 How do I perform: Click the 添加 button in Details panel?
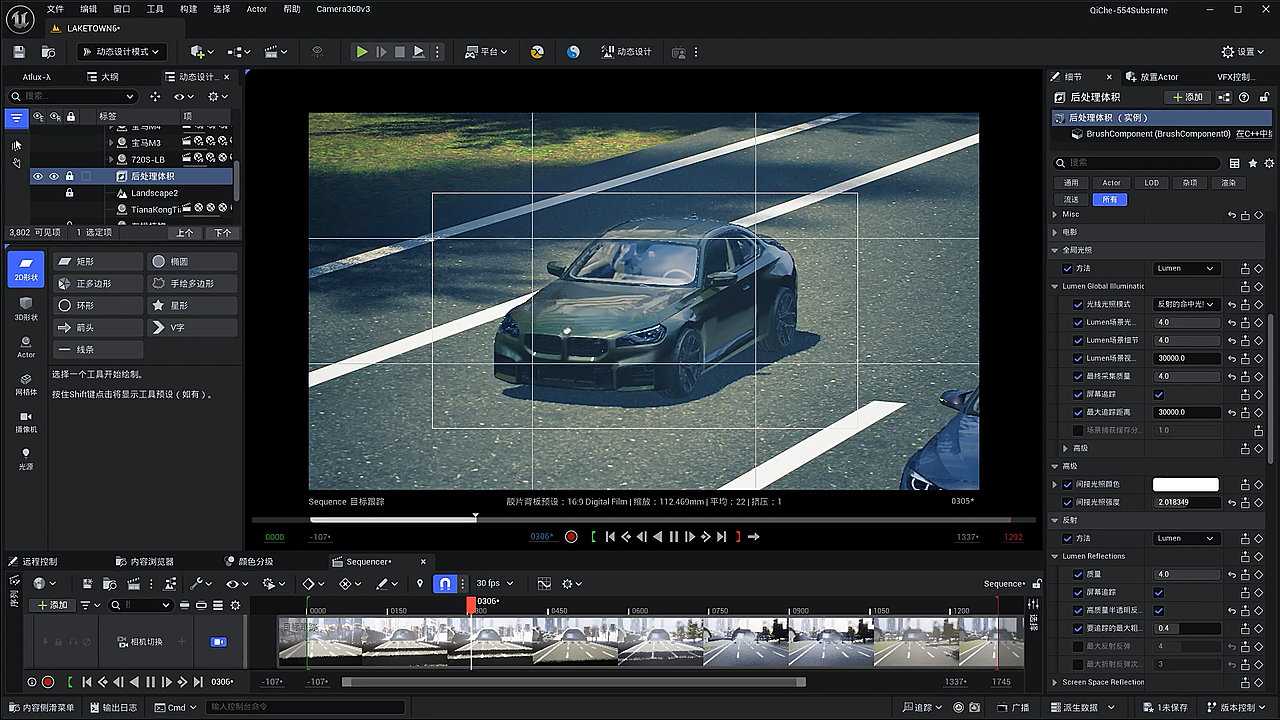click(1187, 97)
